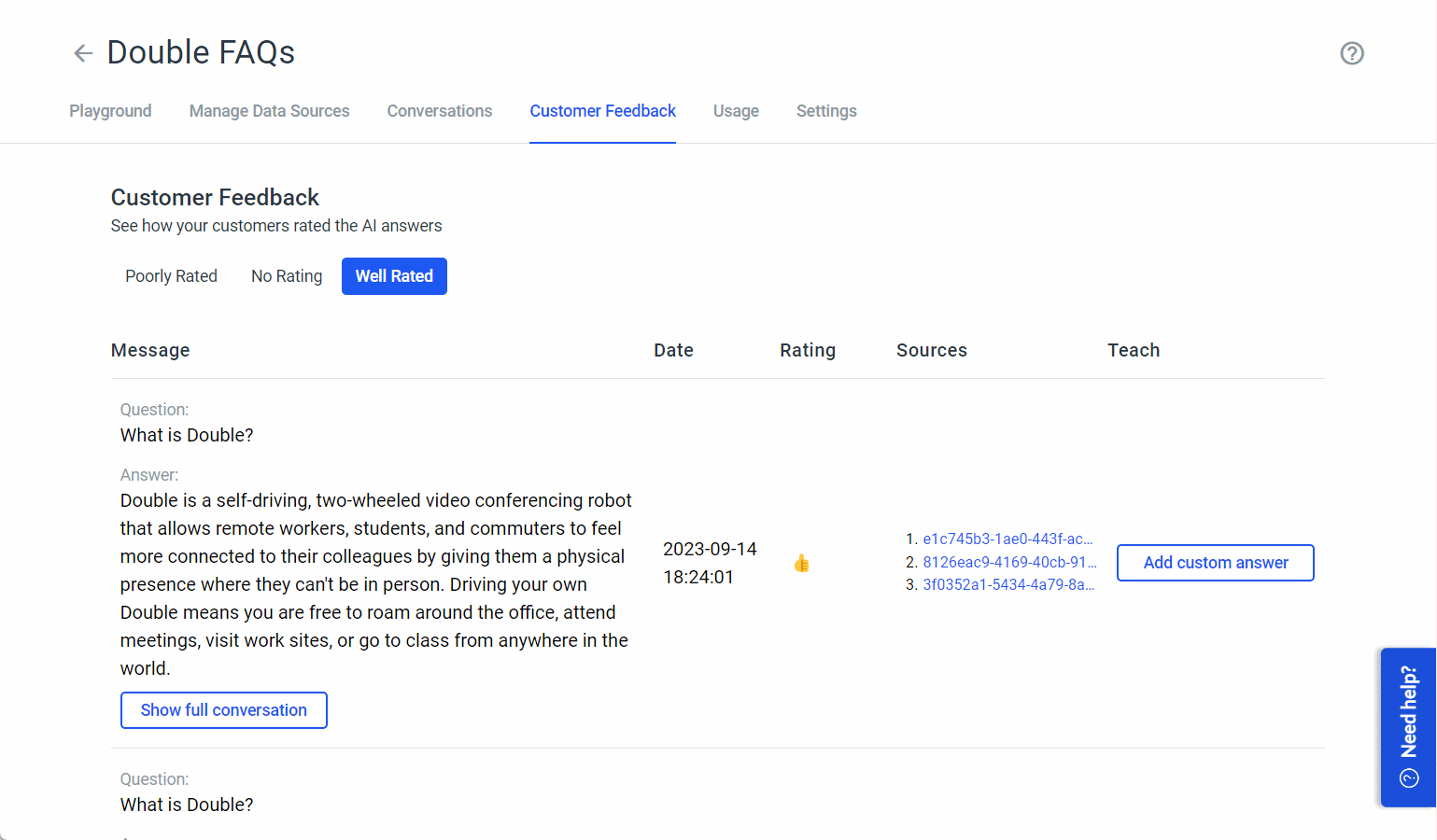Screen dimensions: 1437x840
Task: Click the first 'What is Double?' question text
Action: [x=187, y=435]
